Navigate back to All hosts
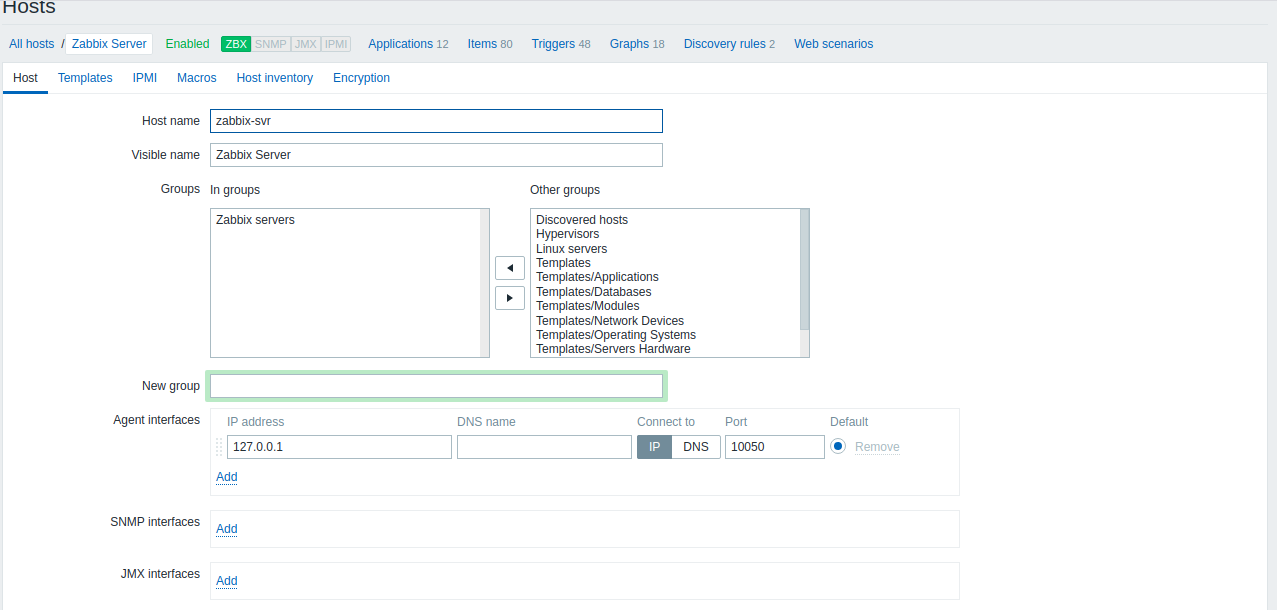This screenshot has height=610, width=1277. point(31,44)
